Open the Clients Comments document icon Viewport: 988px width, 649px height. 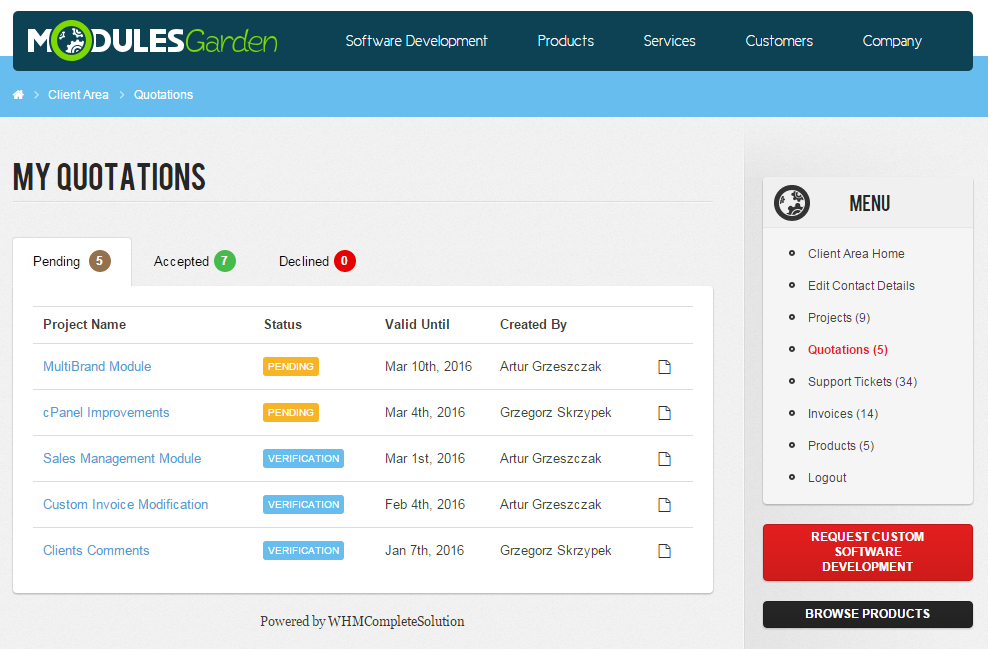pyautogui.click(x=664, y=551)
